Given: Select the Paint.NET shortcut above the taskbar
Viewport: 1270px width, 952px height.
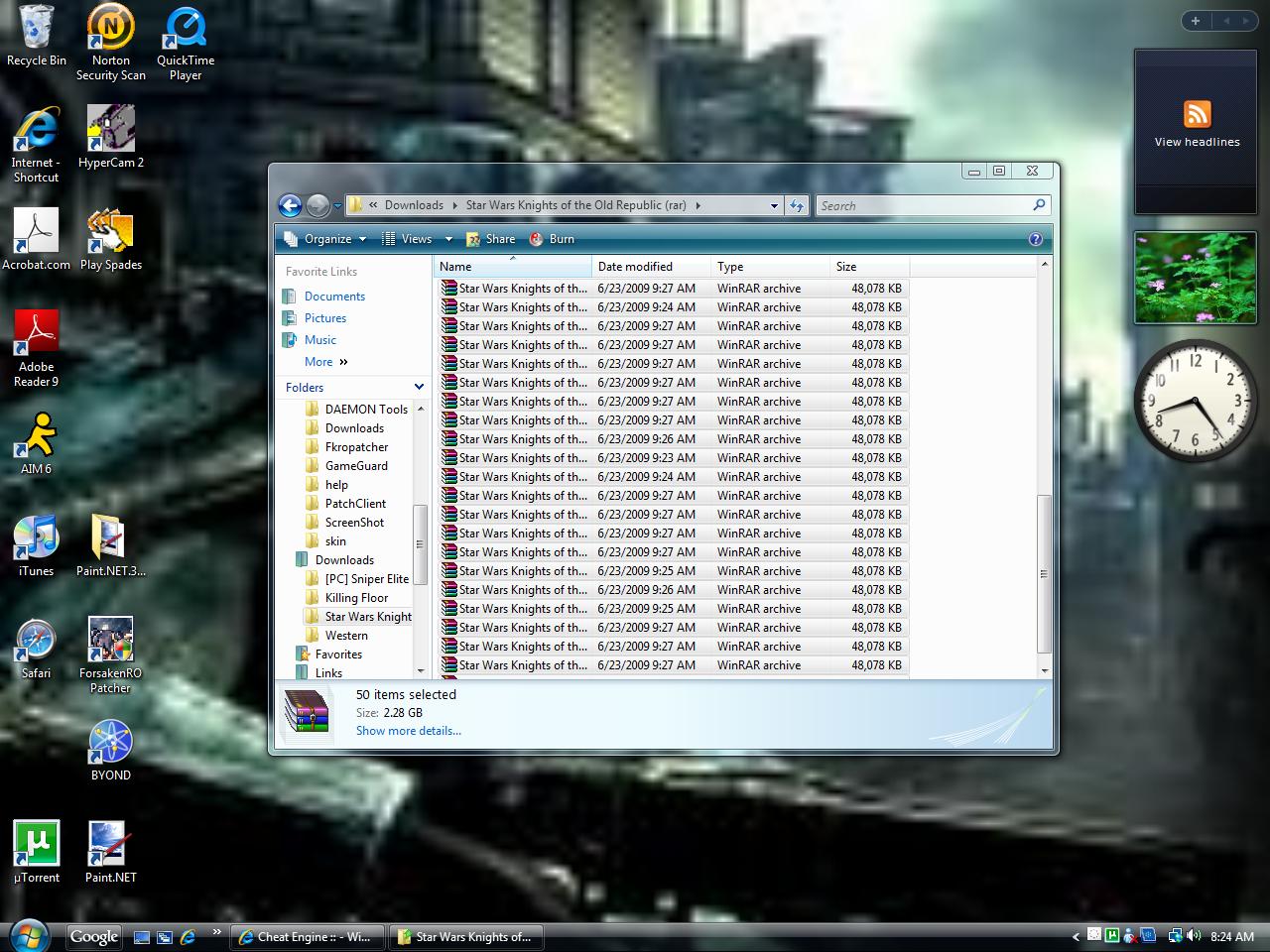Looking at the screenshot, I should 111,852.
